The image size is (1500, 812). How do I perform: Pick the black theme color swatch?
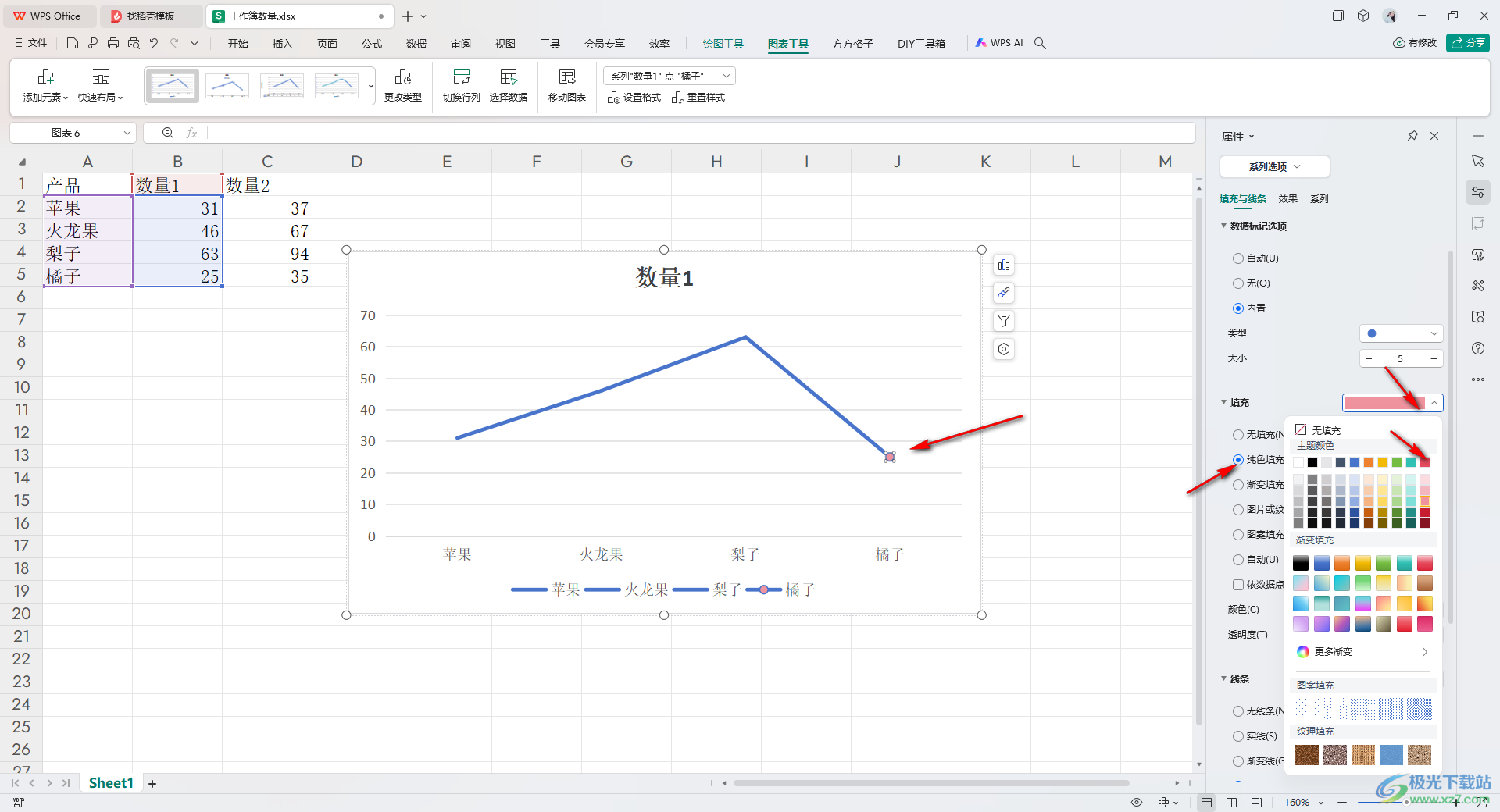(x=1312, y=462)
